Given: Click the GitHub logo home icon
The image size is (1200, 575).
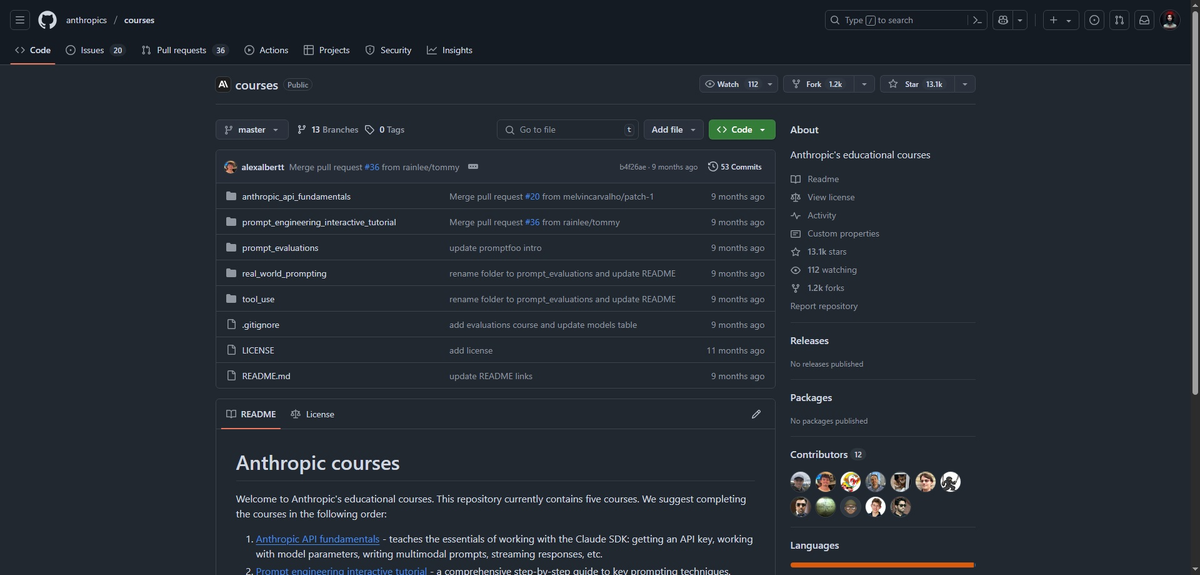Looking at the screenshot, I should click(x=48, y=20).
